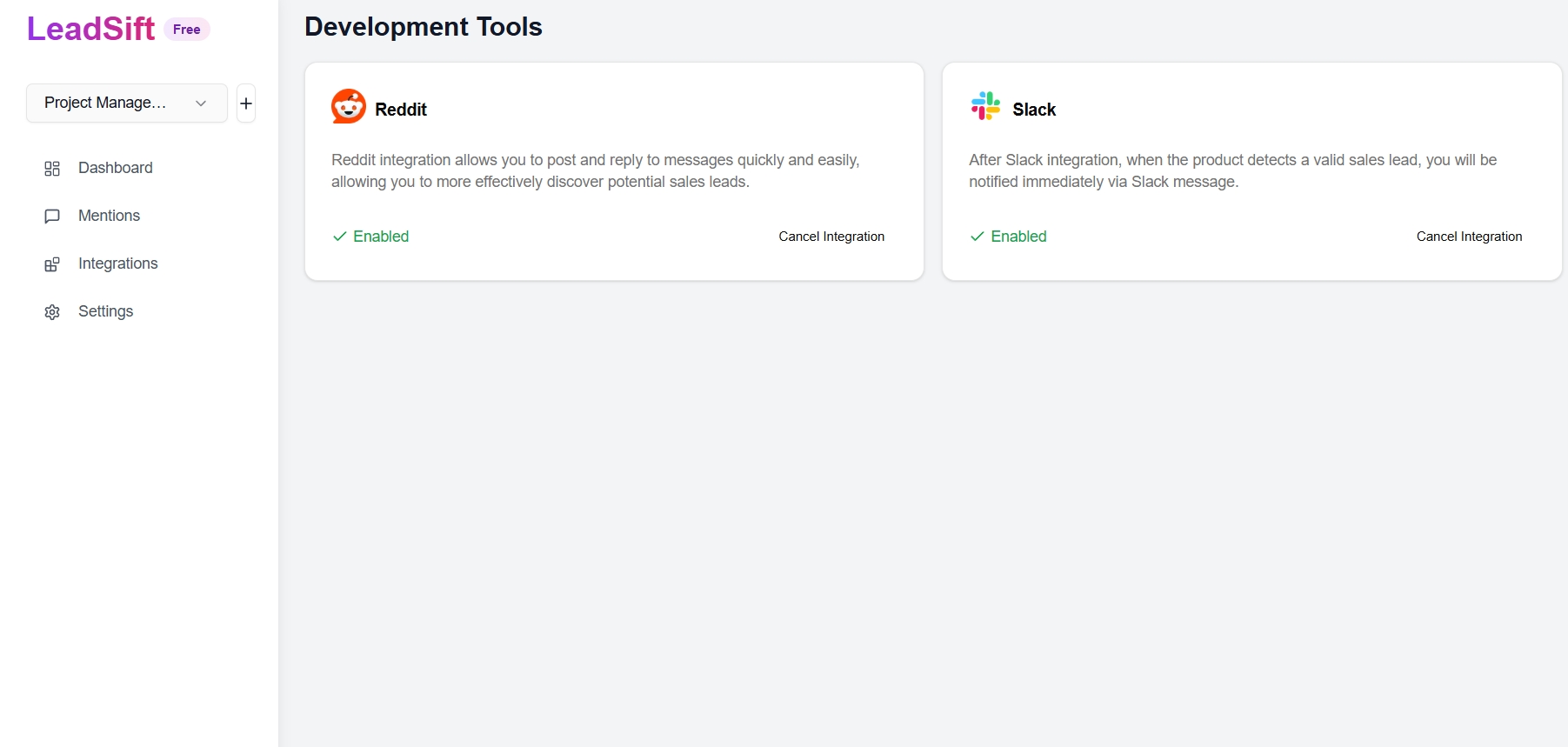Click the Reddit card title

tap(401, 110)
